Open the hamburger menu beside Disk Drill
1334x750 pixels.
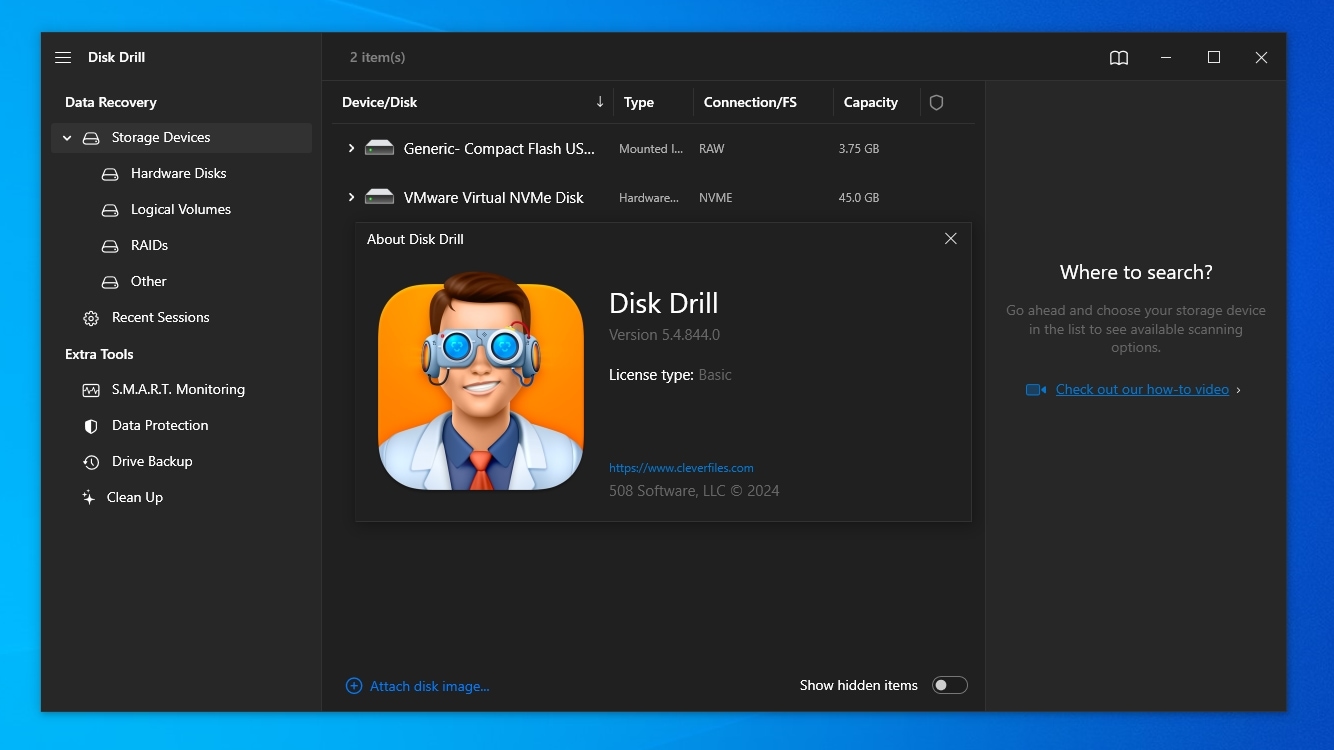click(x=63, y=58)
